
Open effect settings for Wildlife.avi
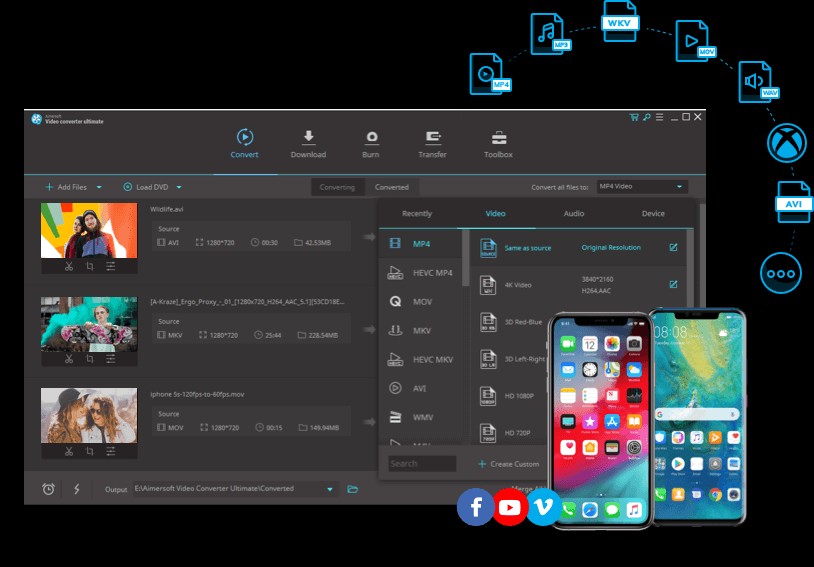click(x=111, y=266)
